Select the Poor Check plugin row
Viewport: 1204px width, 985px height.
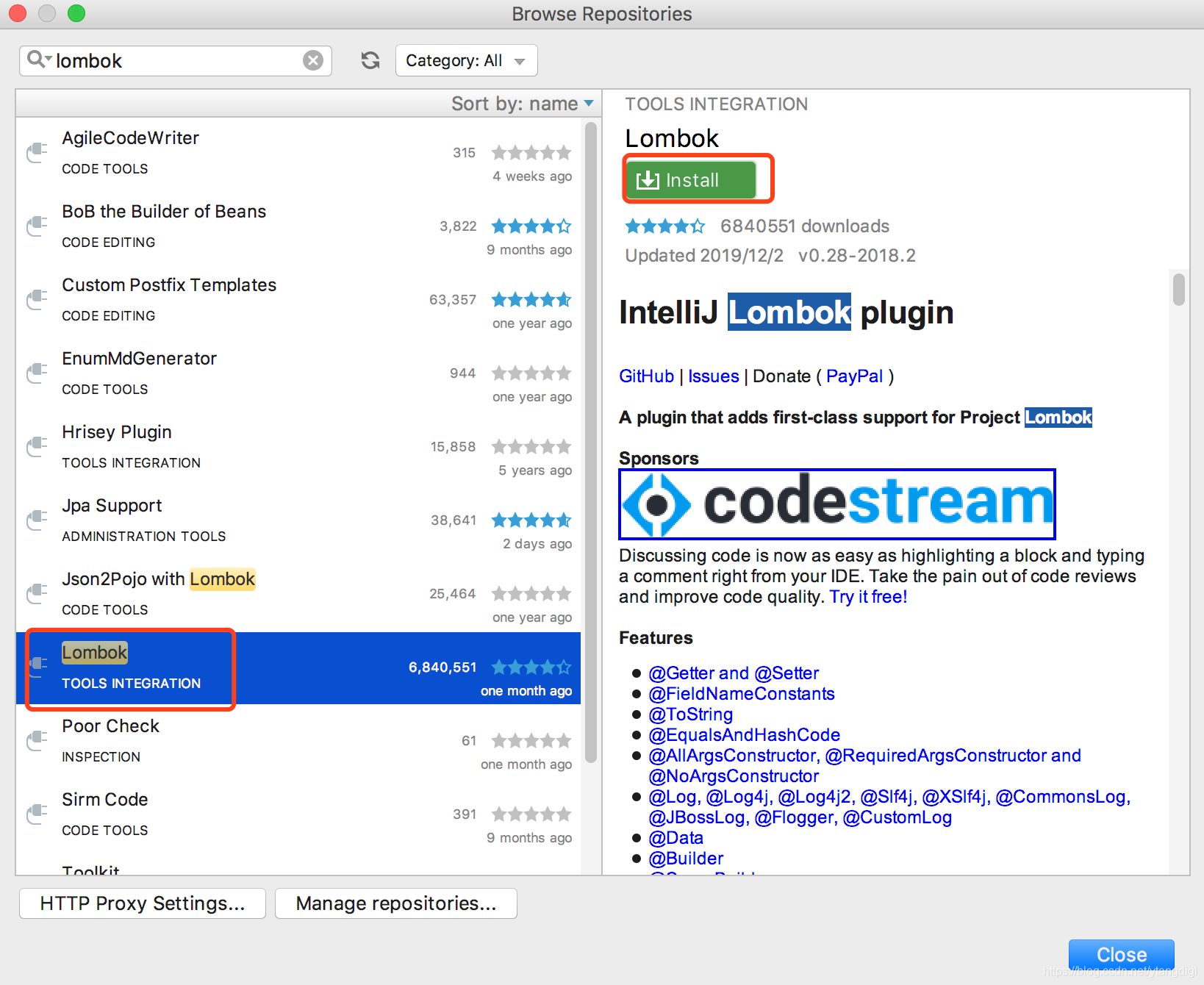pos(298,742)
